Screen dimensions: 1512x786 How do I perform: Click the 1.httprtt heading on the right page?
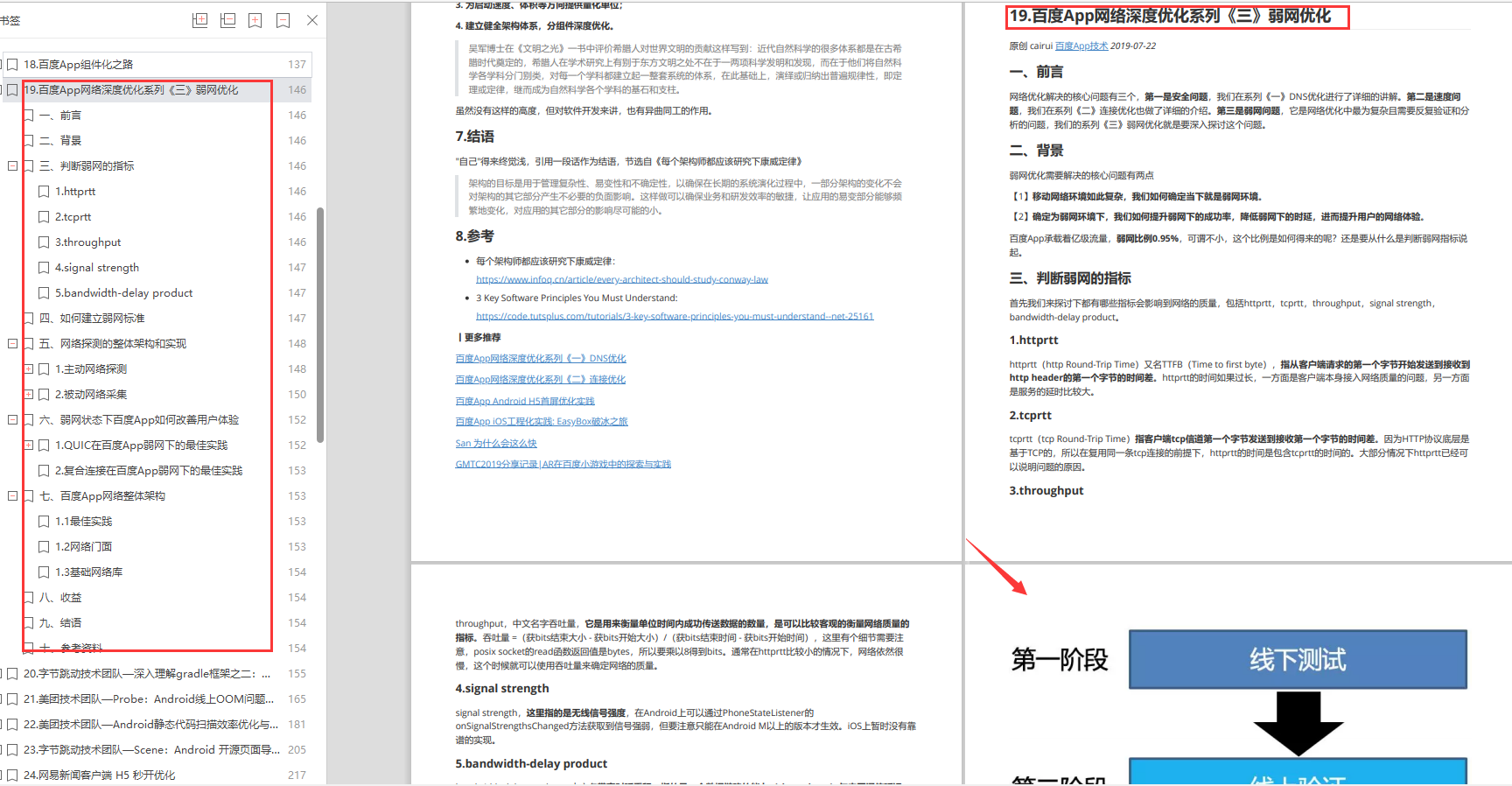pos(1033,340)
